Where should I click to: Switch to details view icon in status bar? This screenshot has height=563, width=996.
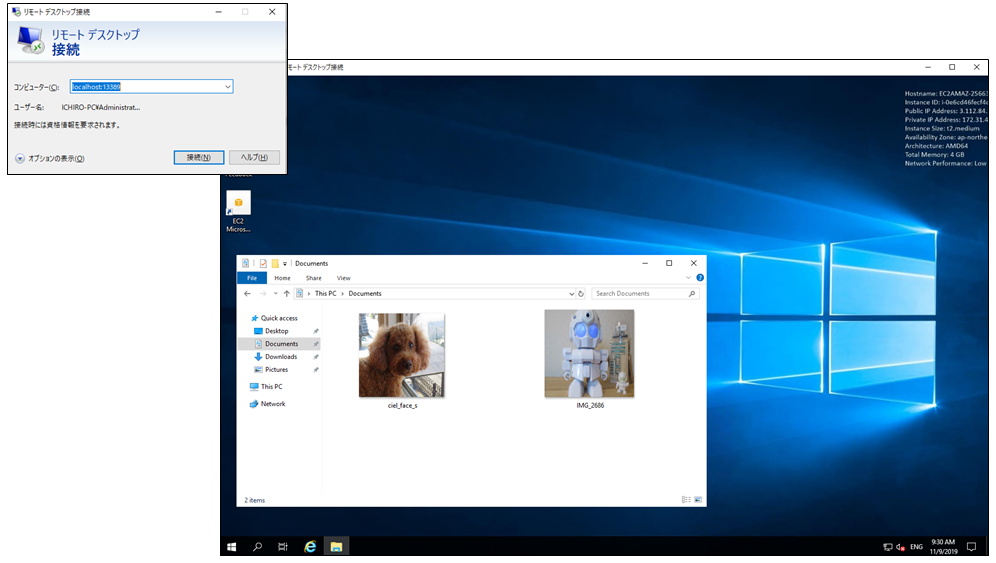coord(686,499)
